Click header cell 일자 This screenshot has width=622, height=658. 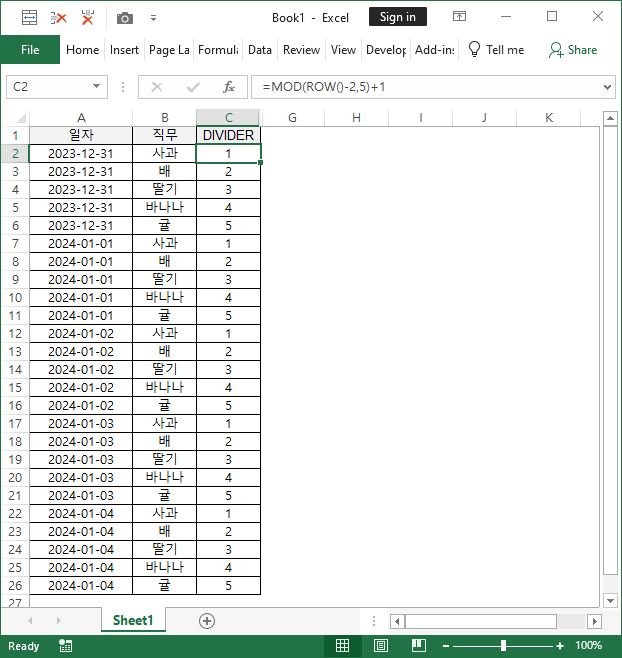coord(81,135)
